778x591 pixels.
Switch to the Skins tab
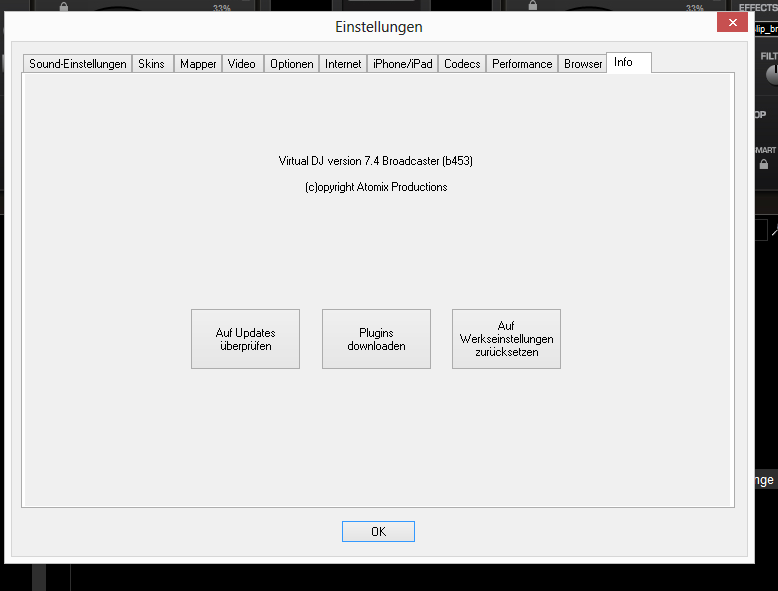[x=152, y=64]
